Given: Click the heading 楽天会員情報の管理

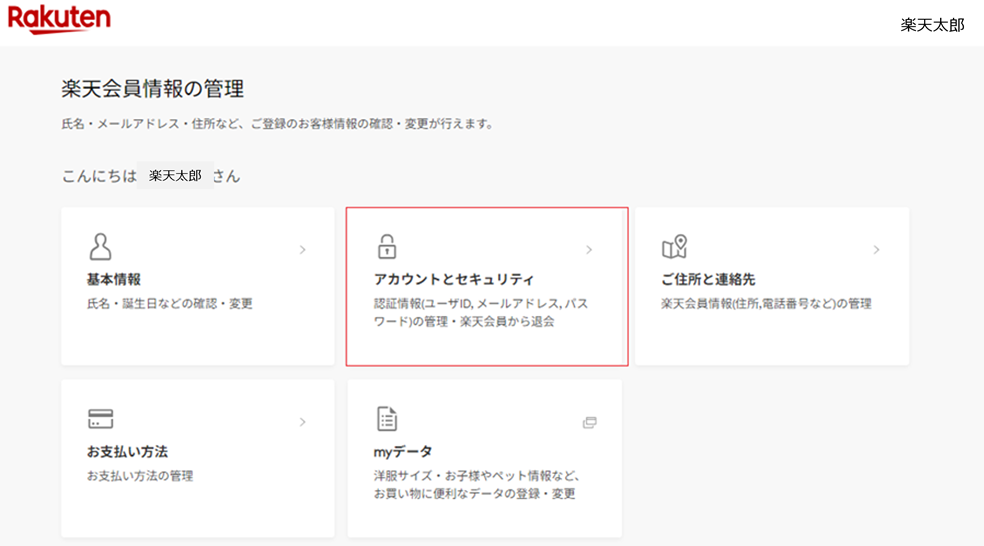Looking at the screenshot, I should pyautogui.click(x=152, y=88).
